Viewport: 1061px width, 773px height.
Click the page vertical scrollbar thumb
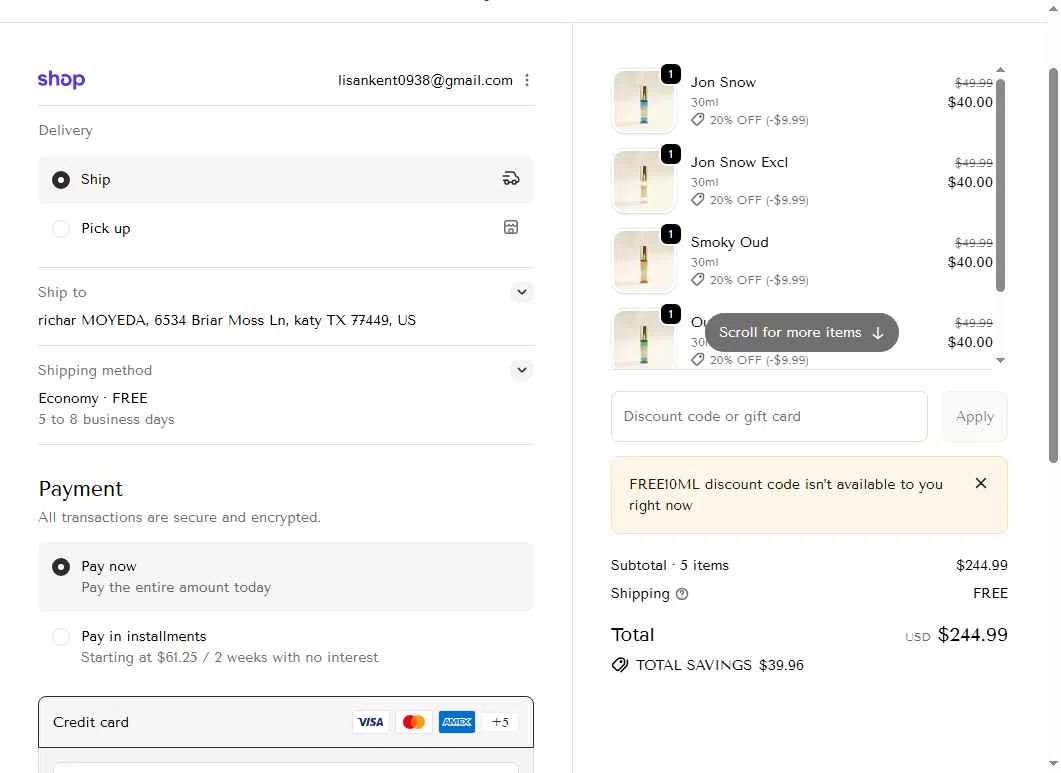coord(1053,265)
